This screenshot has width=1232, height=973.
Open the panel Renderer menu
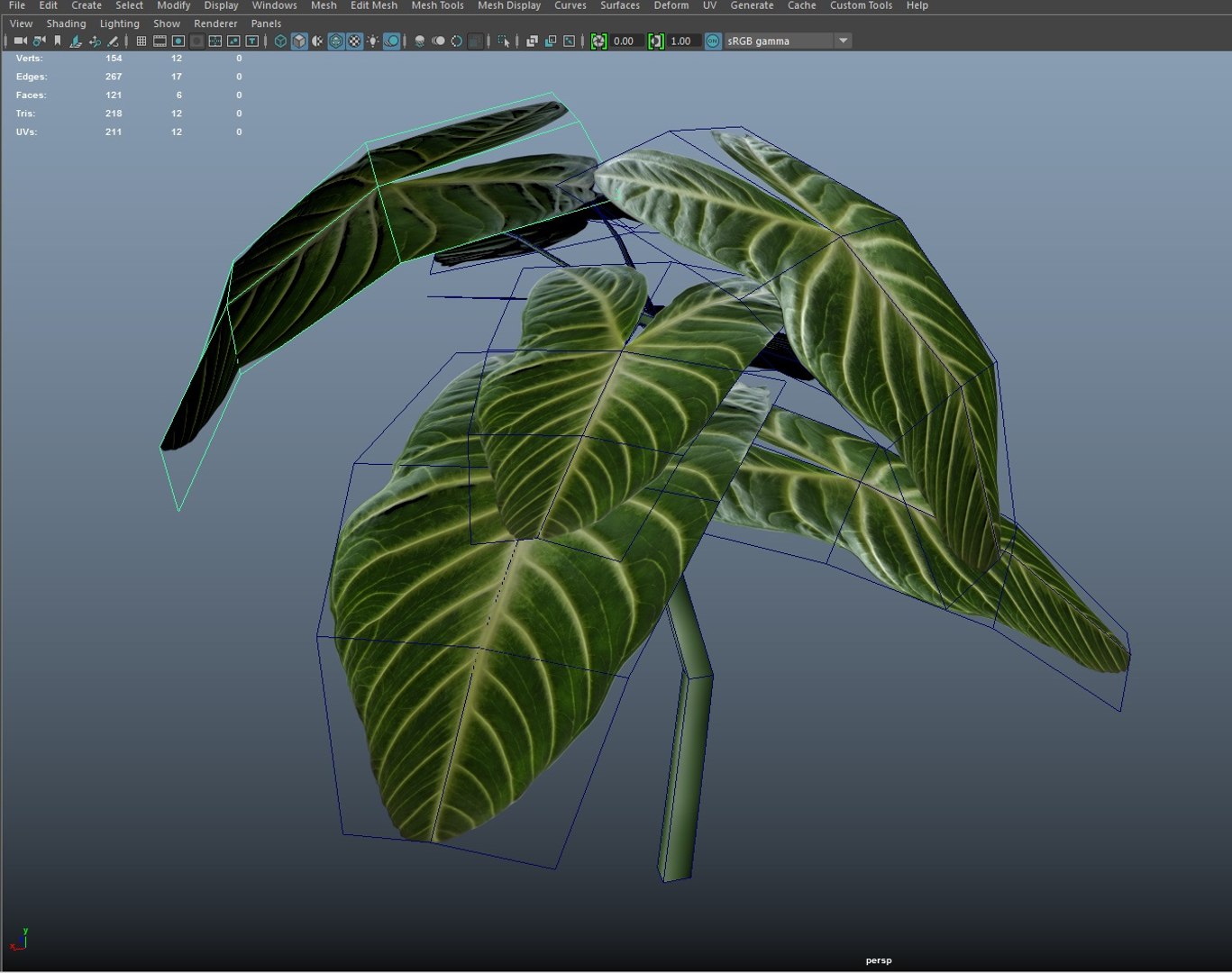(x=215, y=23)
